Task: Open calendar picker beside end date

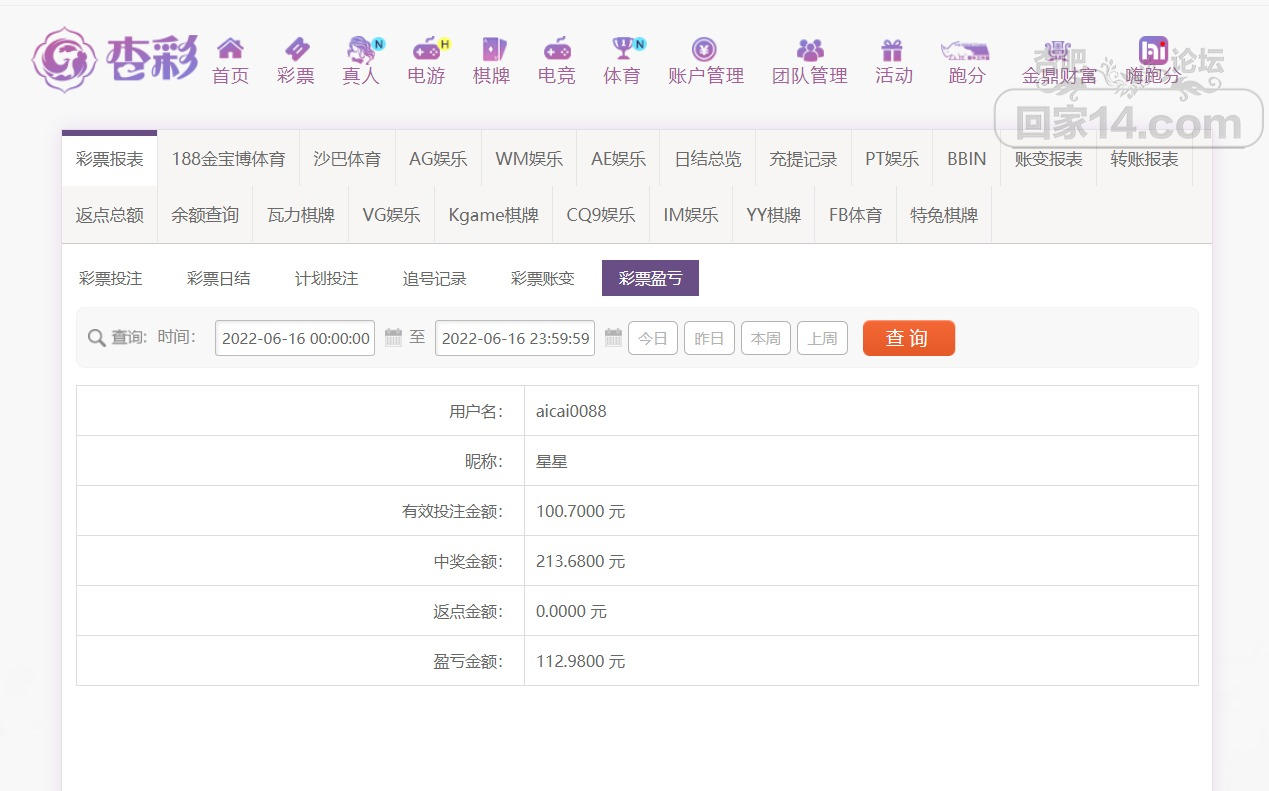Action: coord(613,338)
